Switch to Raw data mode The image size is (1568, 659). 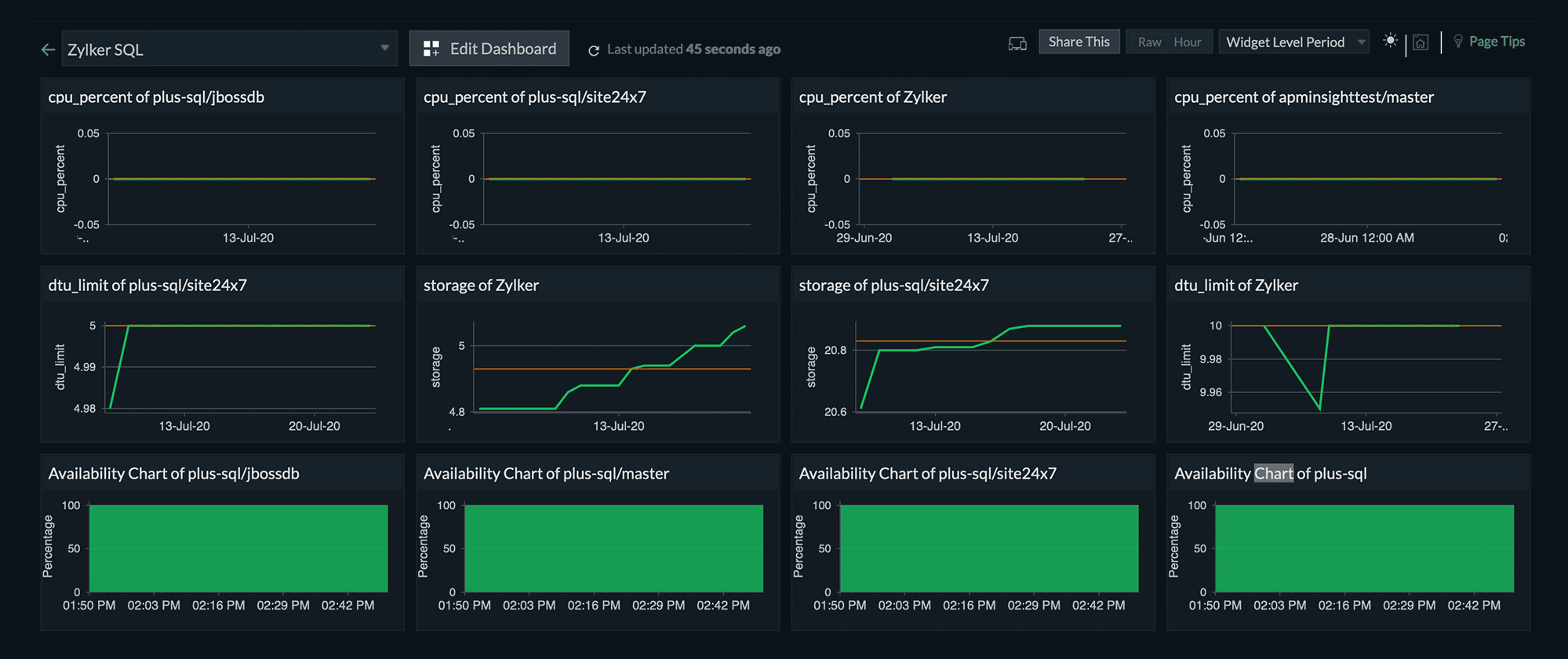coord(1149,42)
